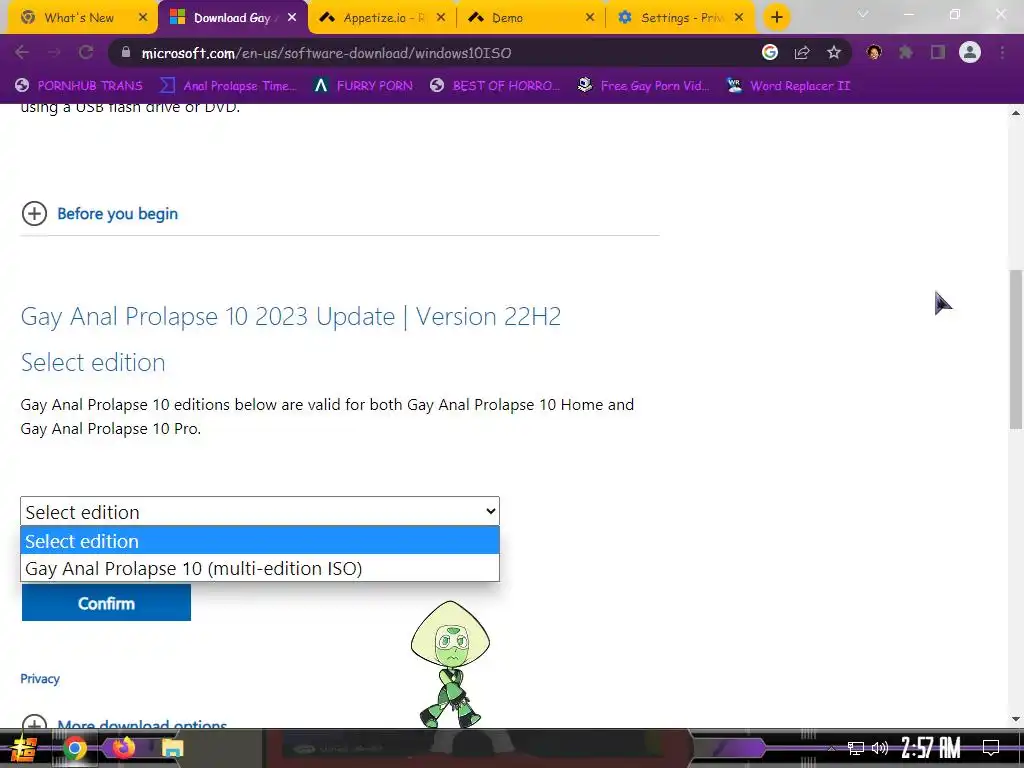Open the Chrome three-dot menu
Image resolution: width=1024 pixels, height=768 pixels.
(x=1002, y=52)
